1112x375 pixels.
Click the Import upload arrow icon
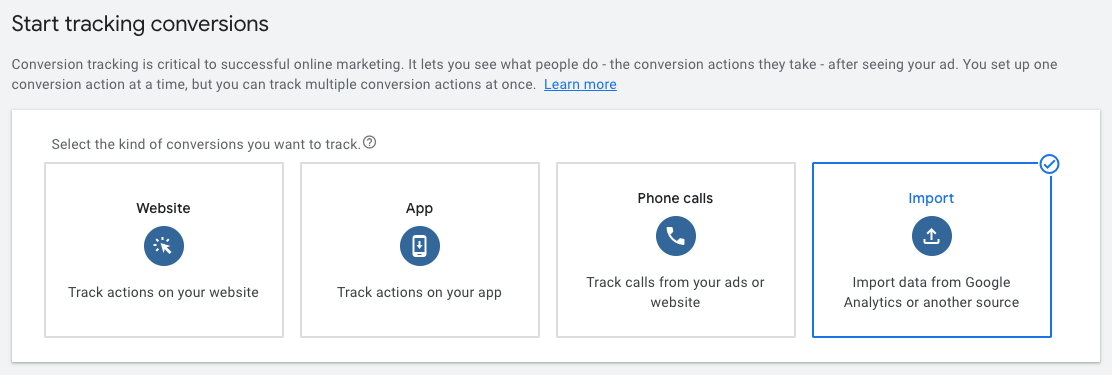932,236
